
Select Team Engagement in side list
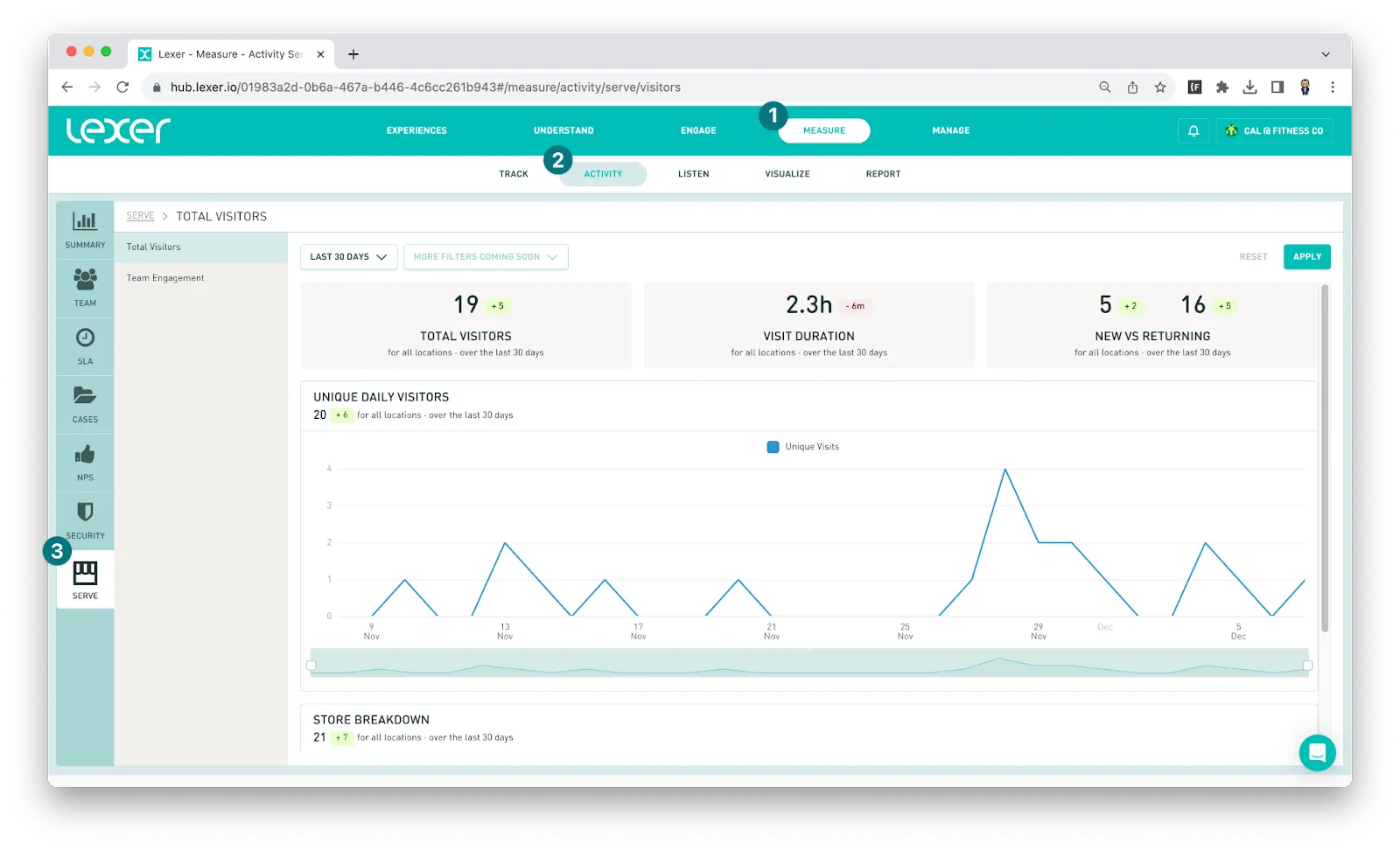[x=200, y=278]
